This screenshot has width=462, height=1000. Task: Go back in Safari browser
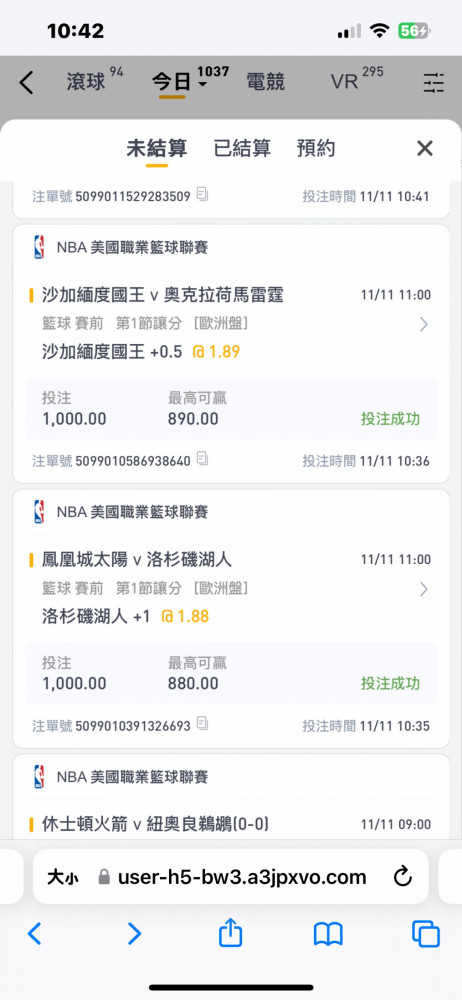34,934
